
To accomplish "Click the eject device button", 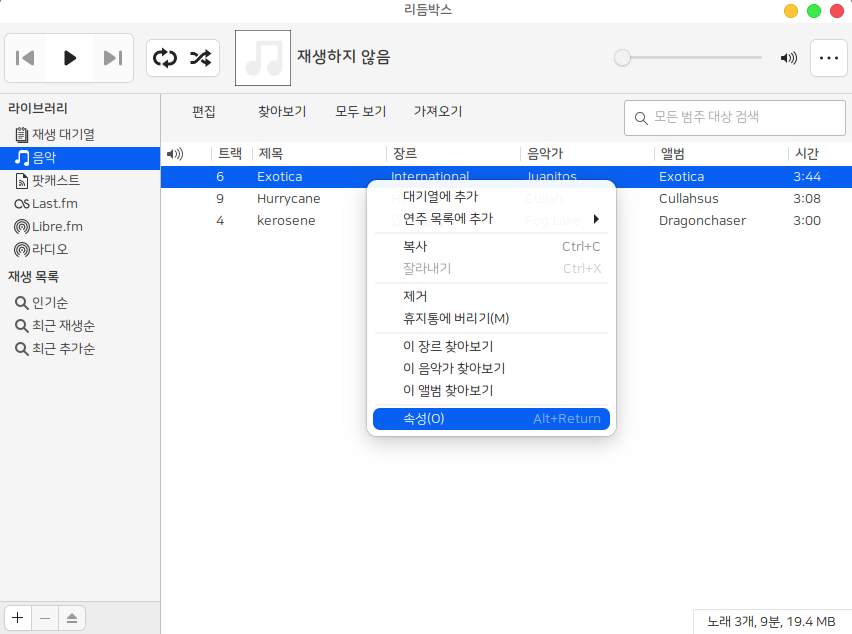I will click(x=72, y=618).
